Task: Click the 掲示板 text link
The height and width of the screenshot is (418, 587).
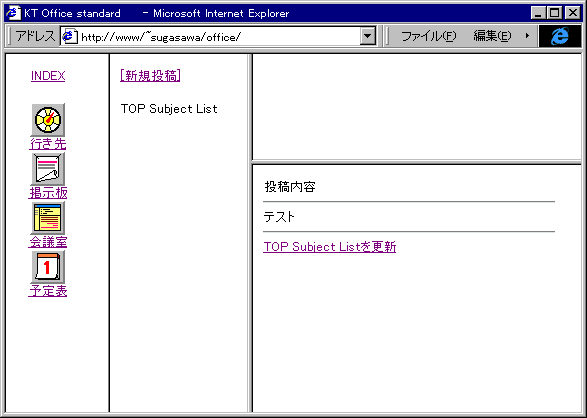Action: point(48,193)
